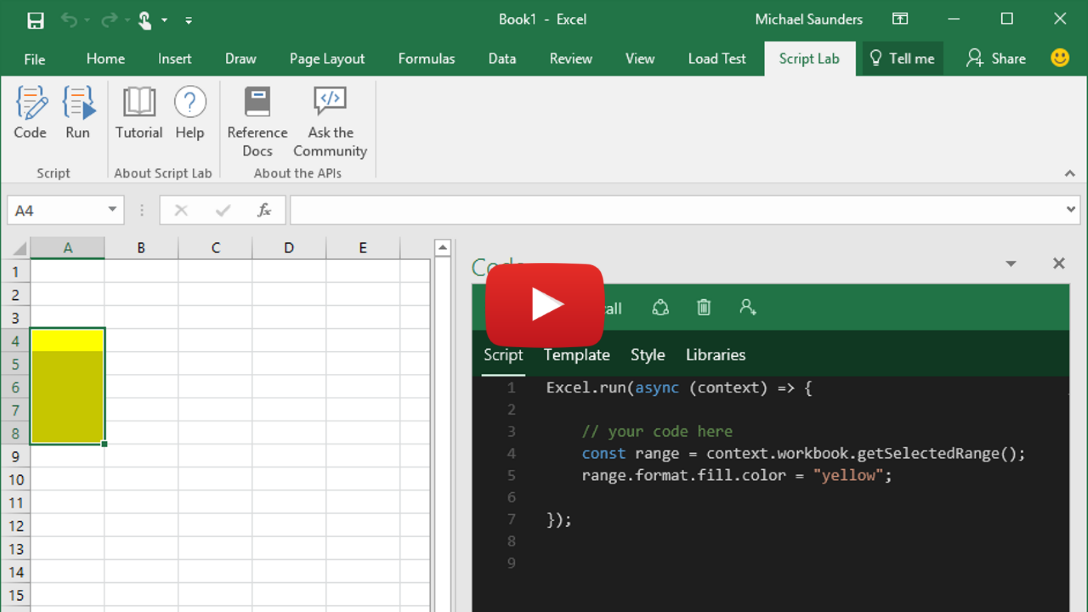Play the embedded tutorial video
The image size is (1088, 612).
click(x=545, y=306)
